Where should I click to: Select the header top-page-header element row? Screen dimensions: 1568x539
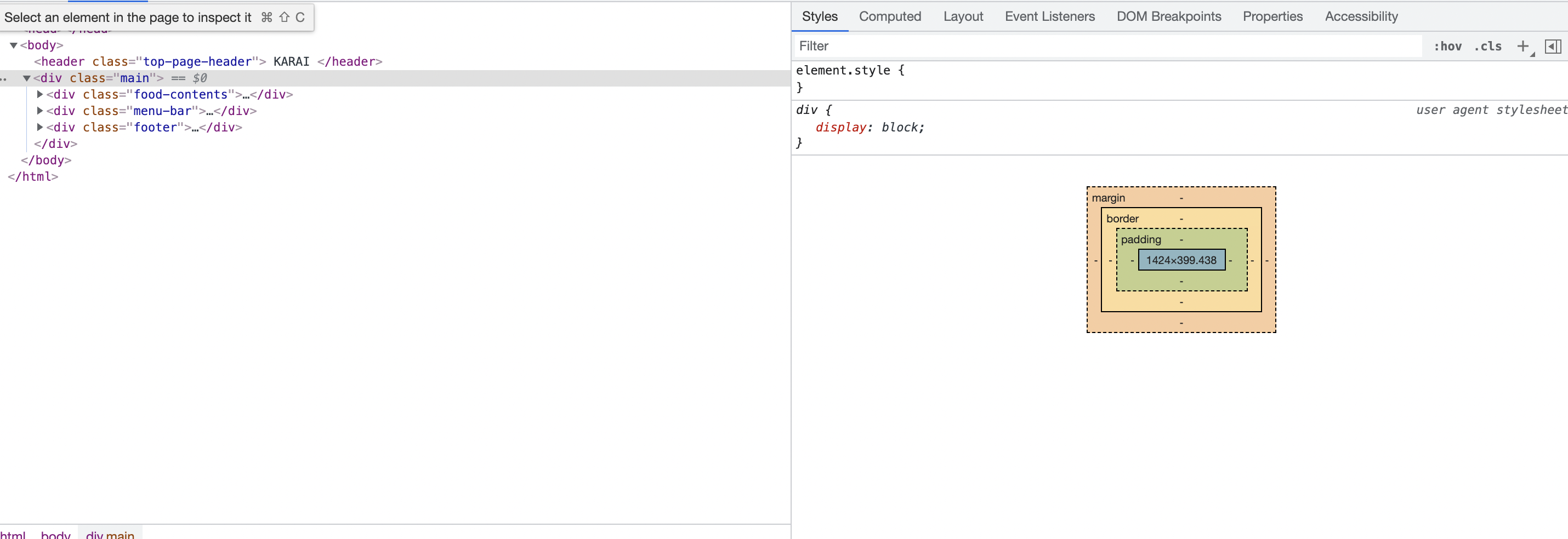pos(208,61)
